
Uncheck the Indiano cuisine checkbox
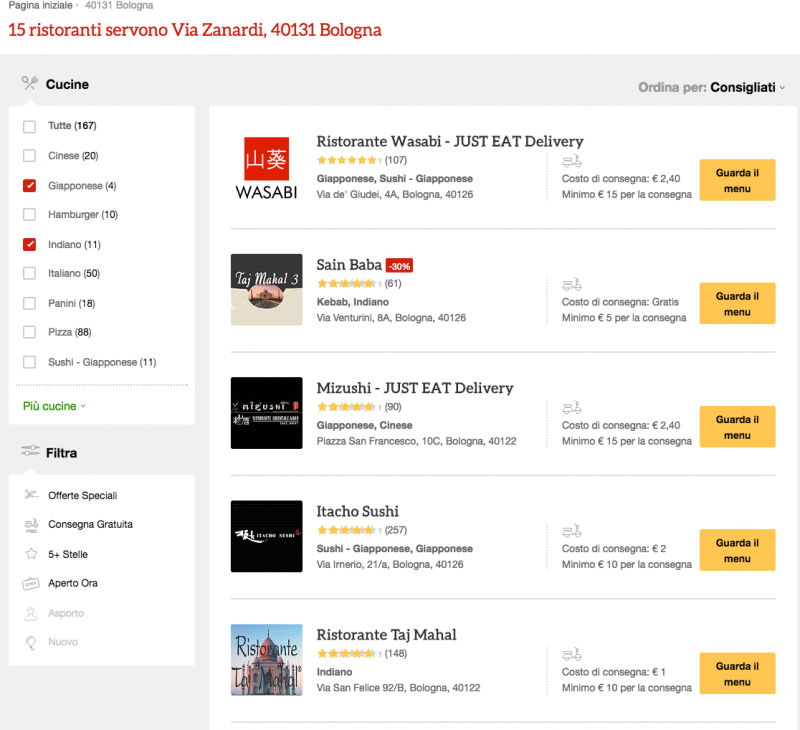click(x=30, y=244)
